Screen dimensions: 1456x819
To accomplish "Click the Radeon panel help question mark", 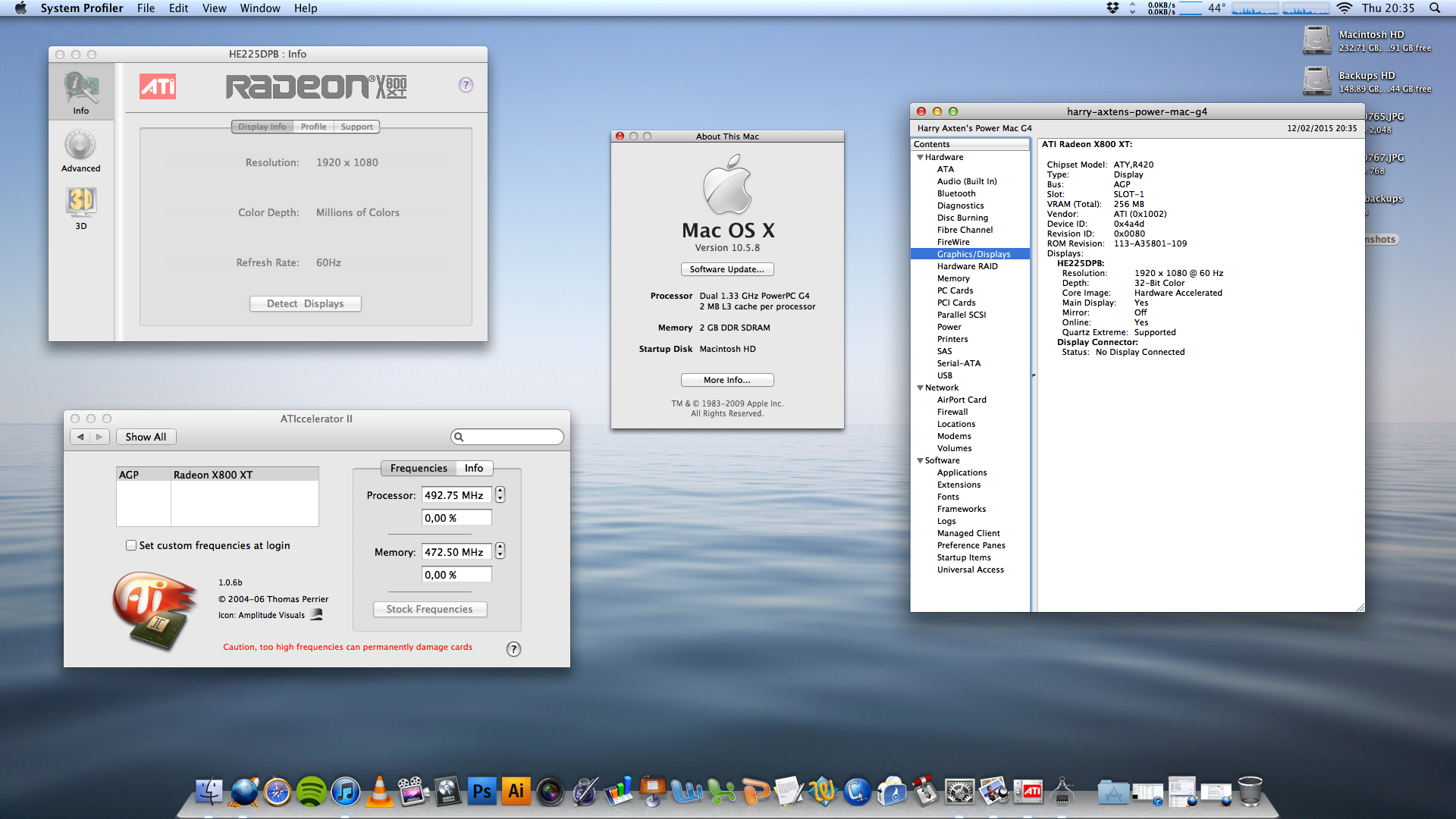I will coord(466,85).
